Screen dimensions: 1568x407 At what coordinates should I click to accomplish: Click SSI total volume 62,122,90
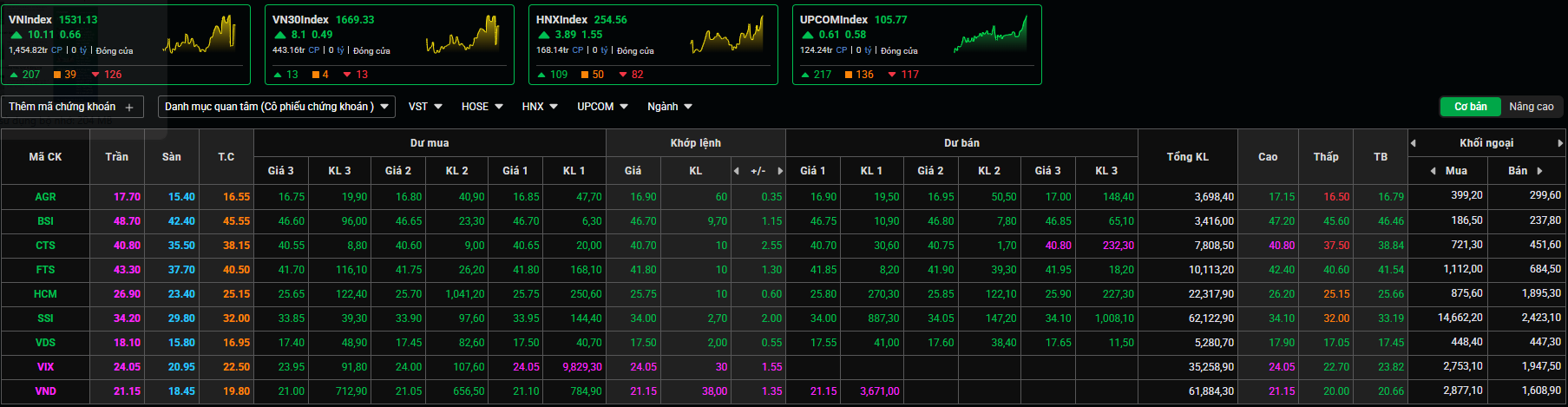(x=1211, y=318)
